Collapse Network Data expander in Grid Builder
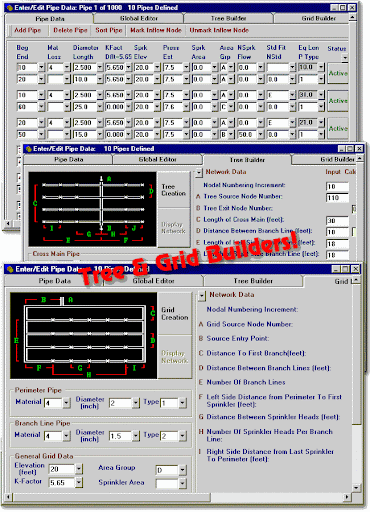The width and height of the screenshot is (370, 512). tap(201, 296)
